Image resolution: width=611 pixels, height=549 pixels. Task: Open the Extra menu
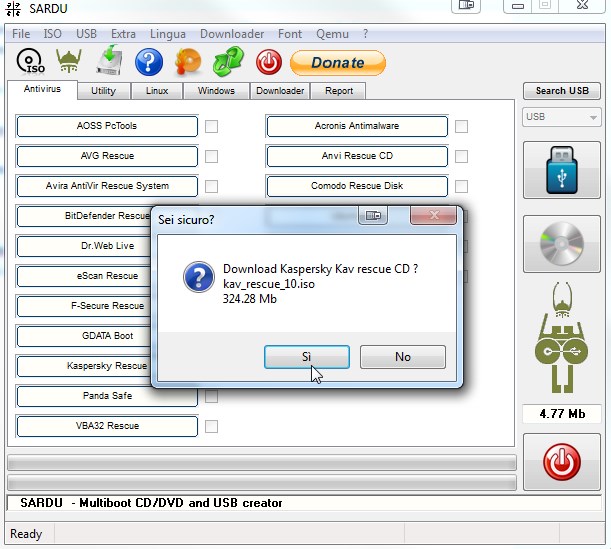pyautogui.click(x=123, y=34)
